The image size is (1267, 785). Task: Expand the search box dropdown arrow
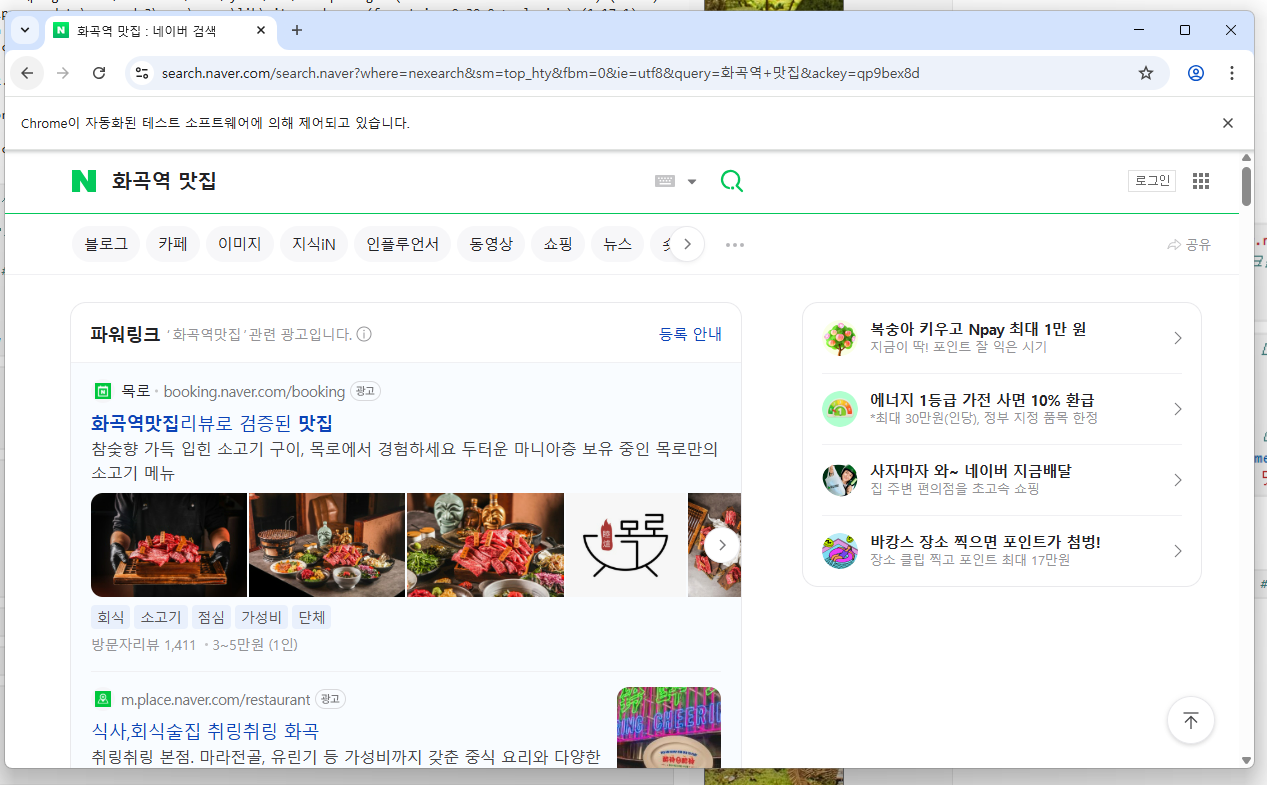(692, 182)
